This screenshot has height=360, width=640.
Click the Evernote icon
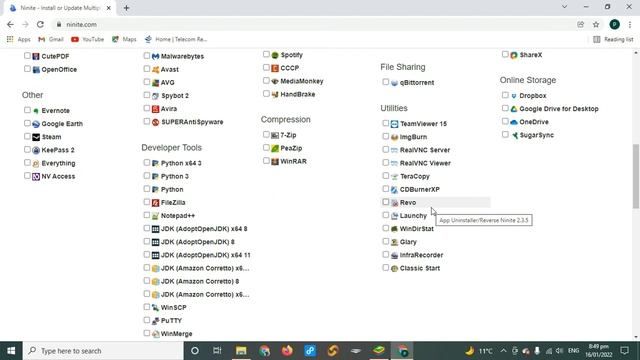(x=36, y=111)
